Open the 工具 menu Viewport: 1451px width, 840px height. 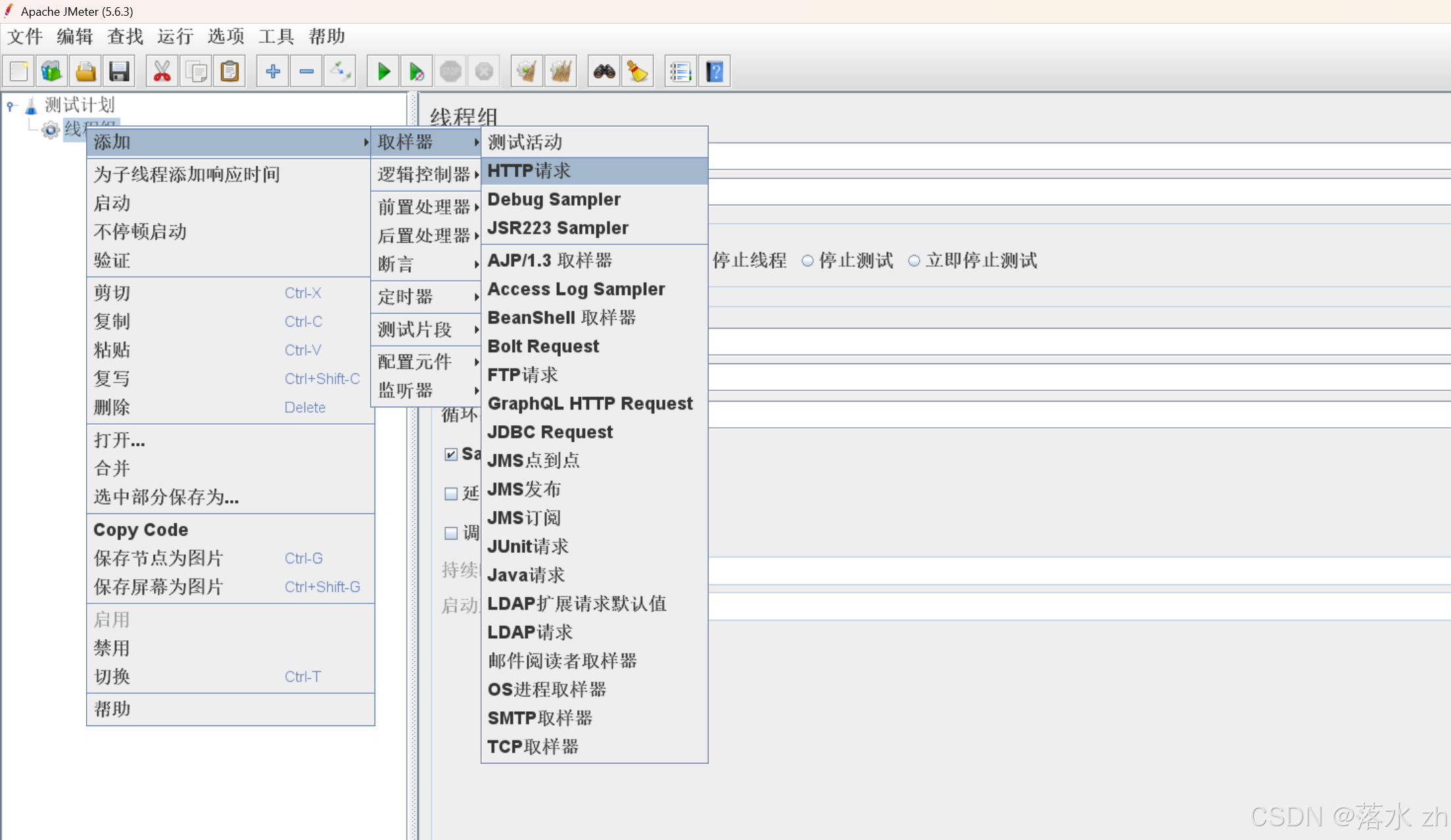[x=276, y=36]
